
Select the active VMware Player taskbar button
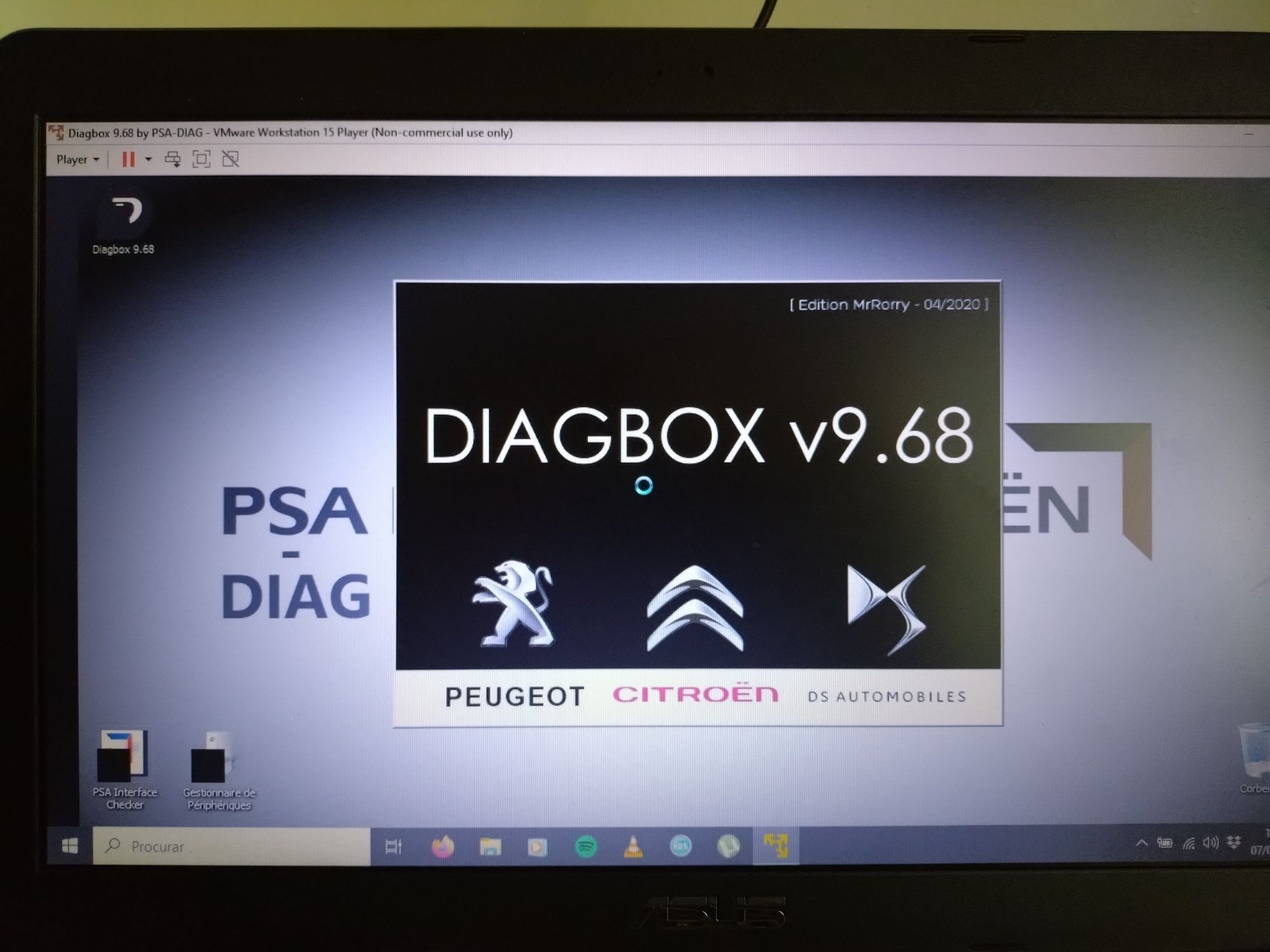pos(775,845)
